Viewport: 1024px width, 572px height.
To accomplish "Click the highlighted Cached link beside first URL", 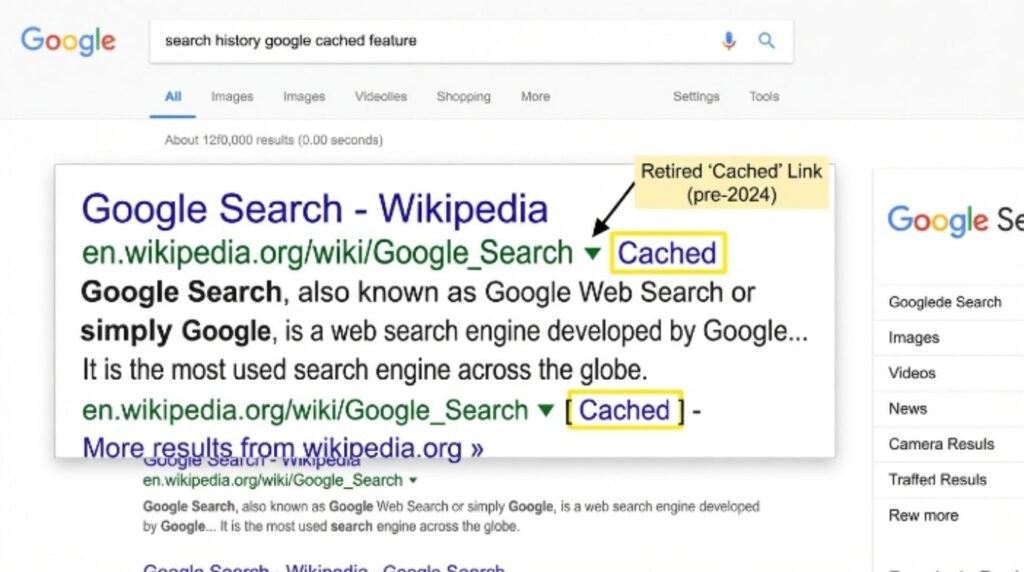I will [x=667, y=253].
